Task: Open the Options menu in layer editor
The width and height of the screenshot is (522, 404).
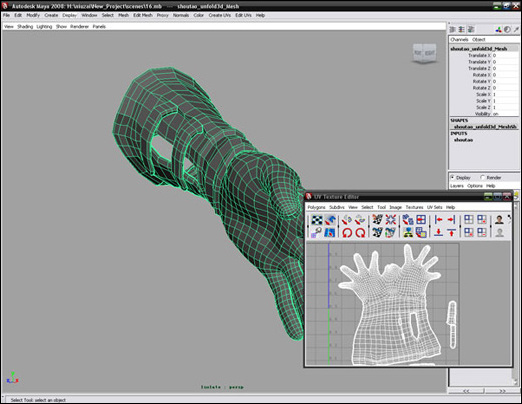Action: (x=475, y=186)
